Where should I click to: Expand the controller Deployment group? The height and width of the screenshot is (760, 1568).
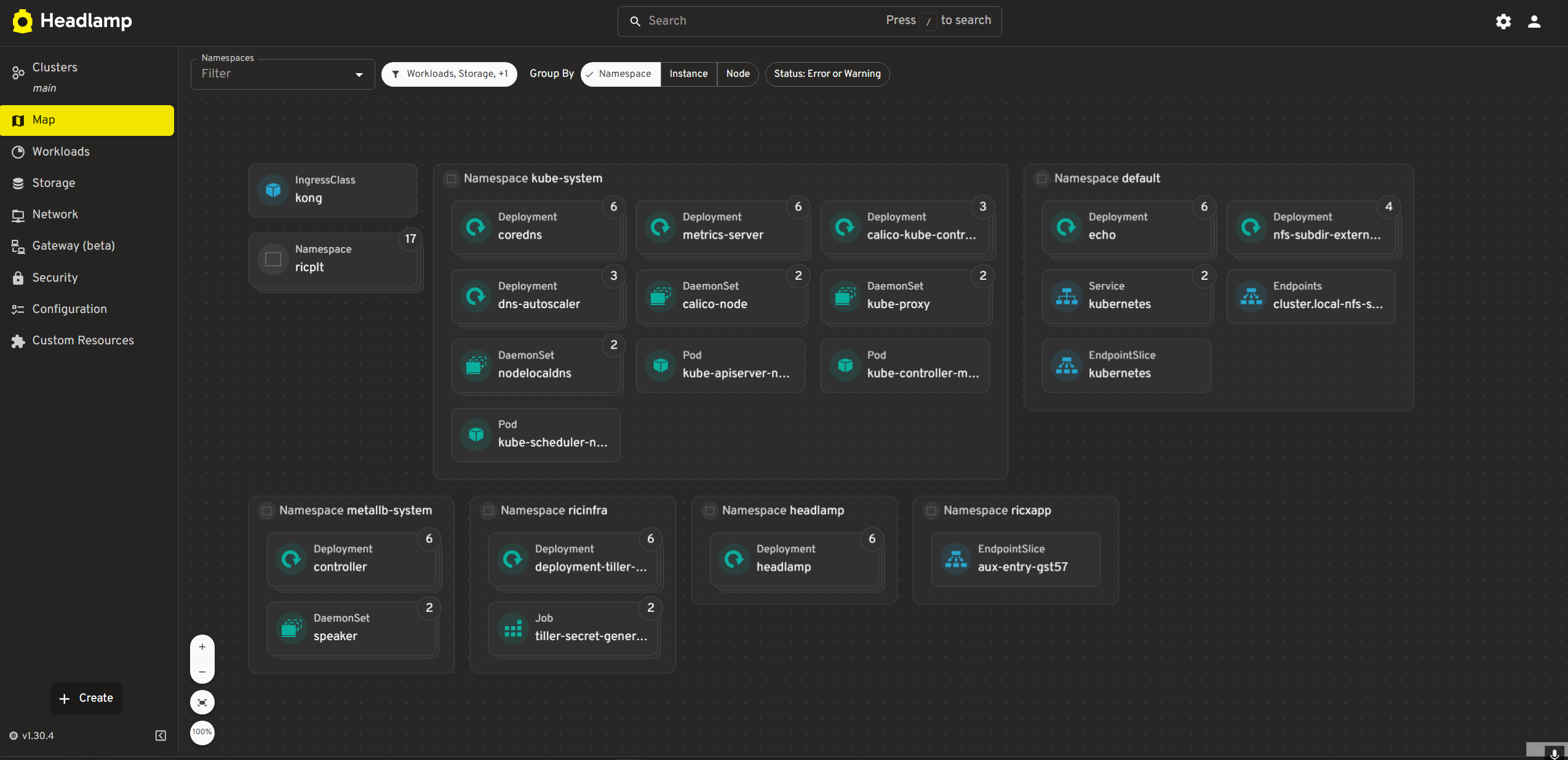[x=429, y=539]
